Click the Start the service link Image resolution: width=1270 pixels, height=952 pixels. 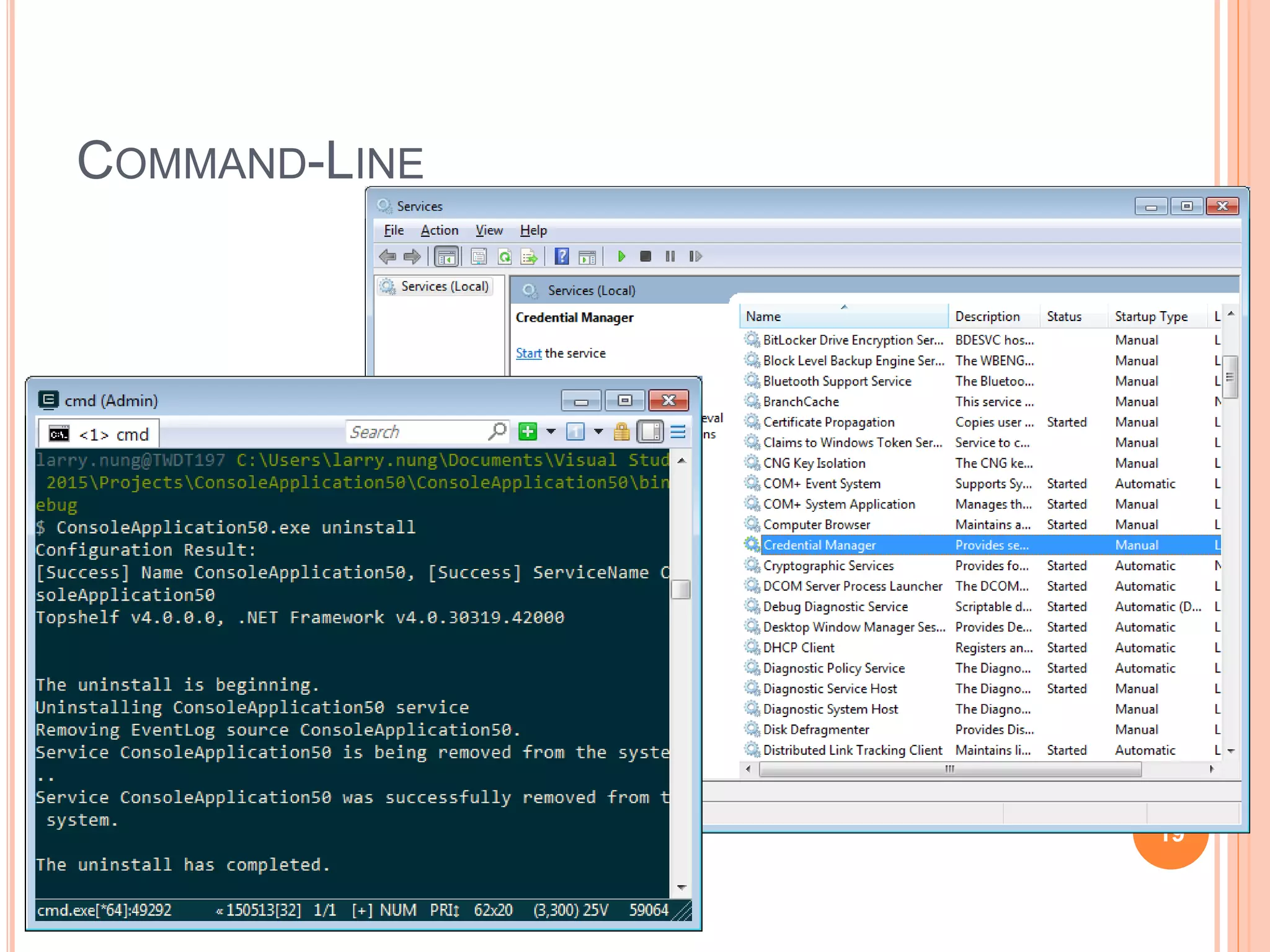[x=528, y=353]
